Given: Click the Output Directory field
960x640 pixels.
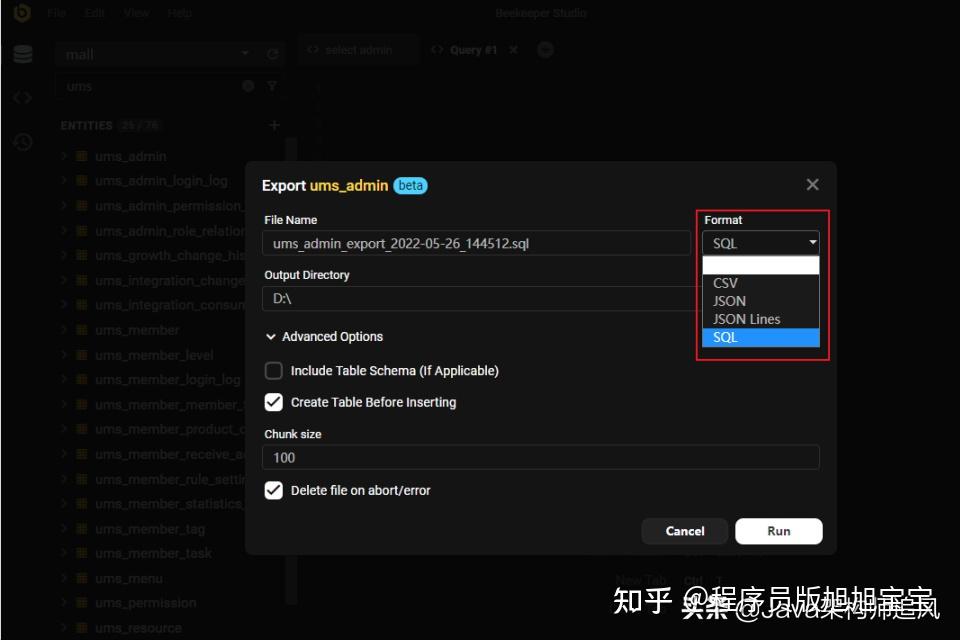Looking at the screenshot, I should click(x=481, y=298).
